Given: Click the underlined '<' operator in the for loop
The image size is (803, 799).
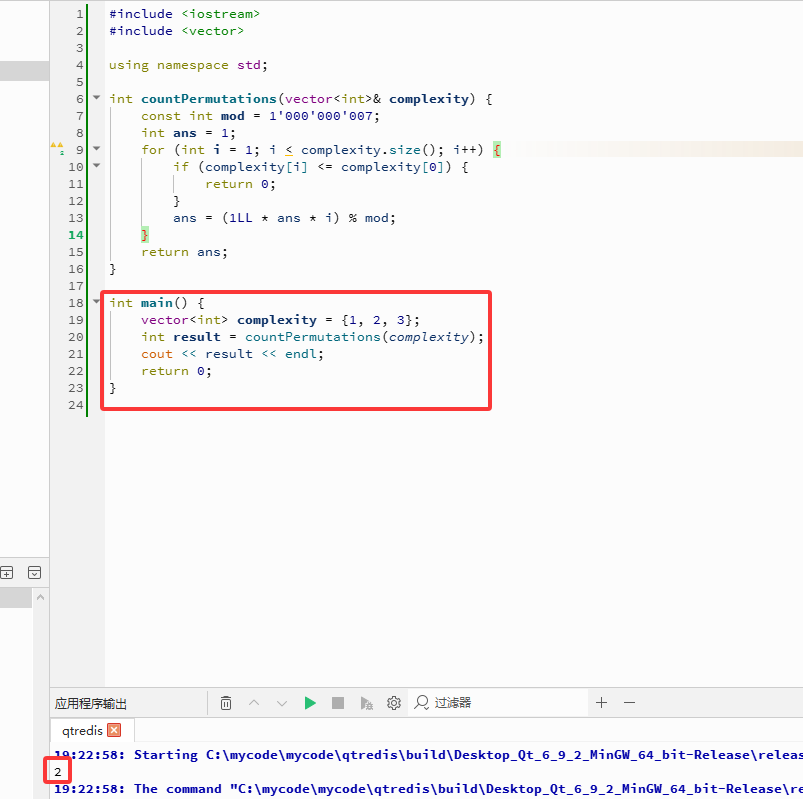Looking at the screenshot, I should (x=289, y=150).
